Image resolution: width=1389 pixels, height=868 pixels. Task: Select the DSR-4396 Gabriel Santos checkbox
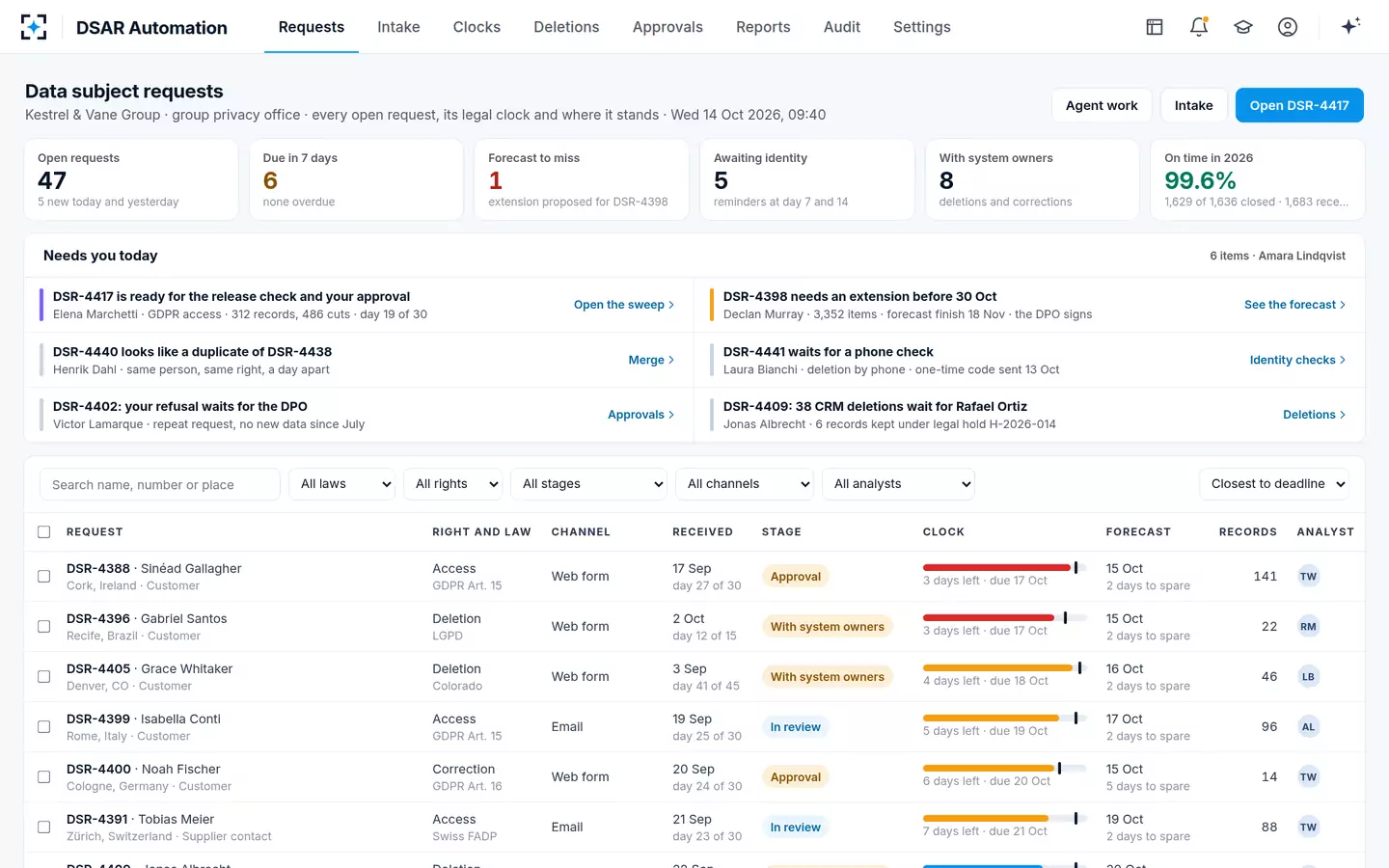[x=43, y=627]
